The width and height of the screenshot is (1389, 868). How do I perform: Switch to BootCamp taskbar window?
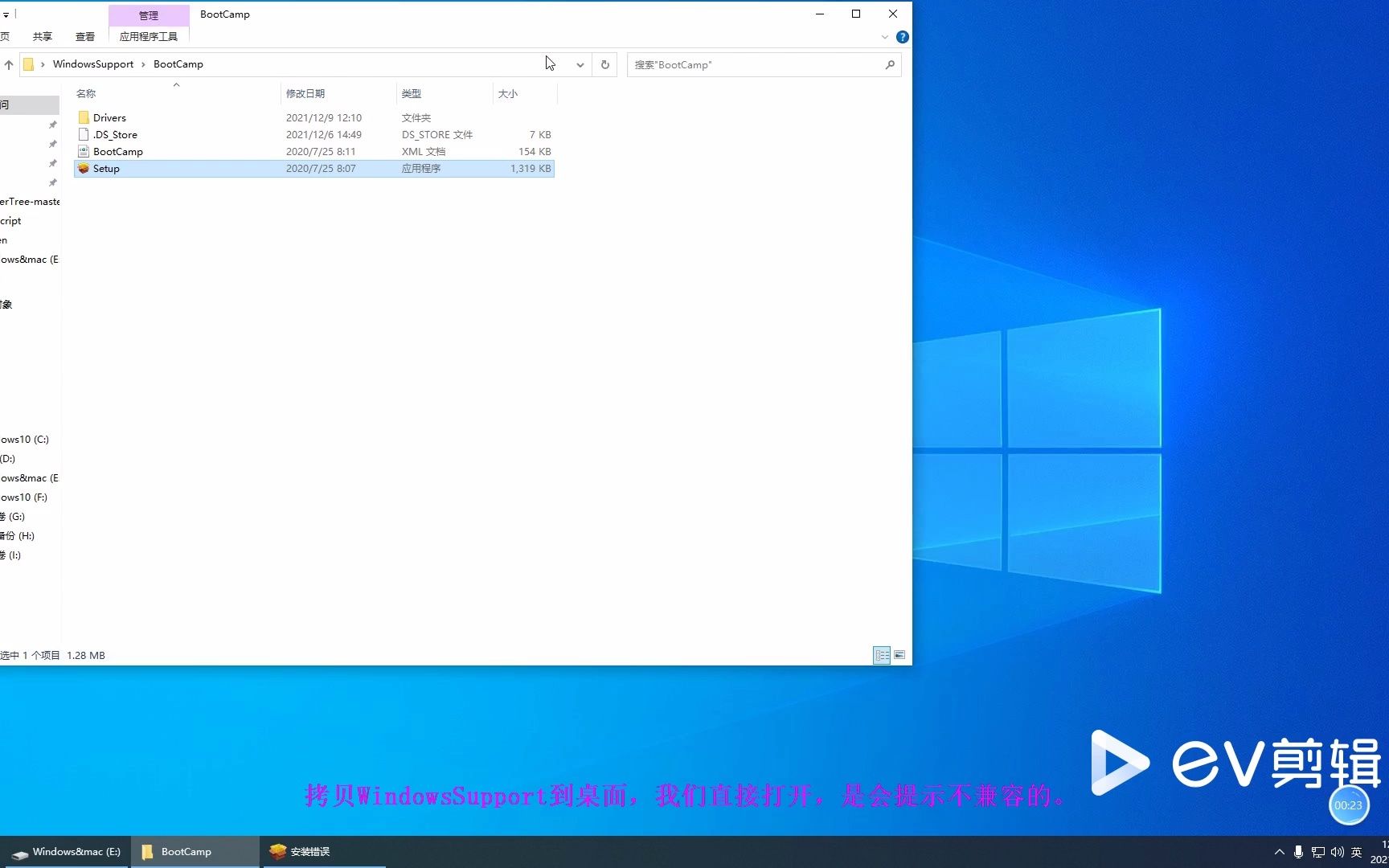[x=195, y=852]
